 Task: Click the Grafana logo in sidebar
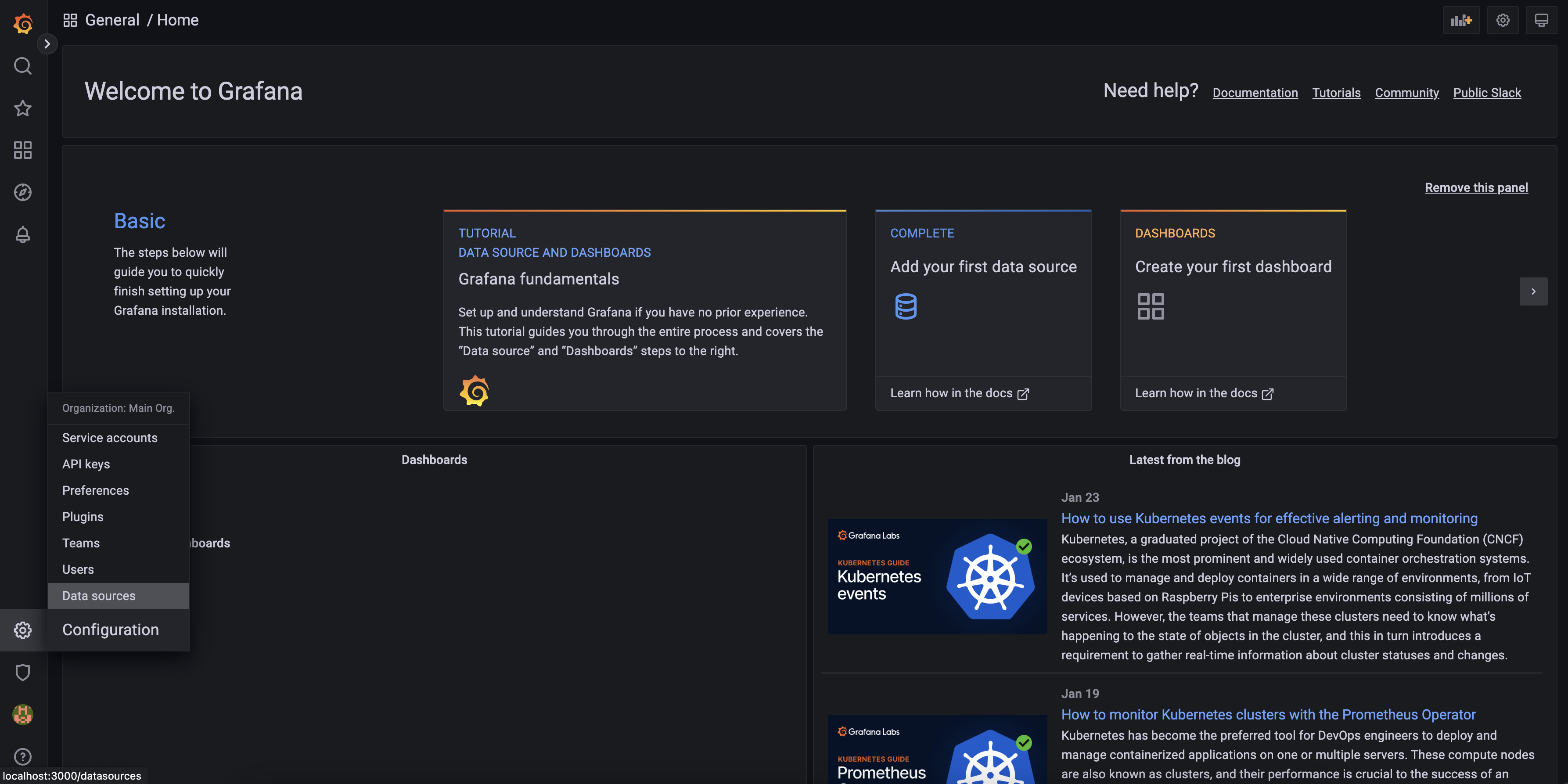23,23
